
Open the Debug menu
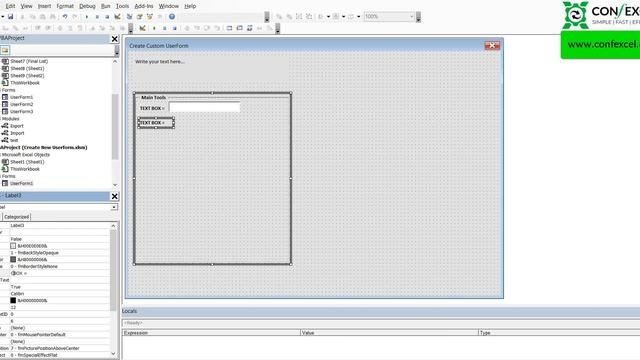87,6
